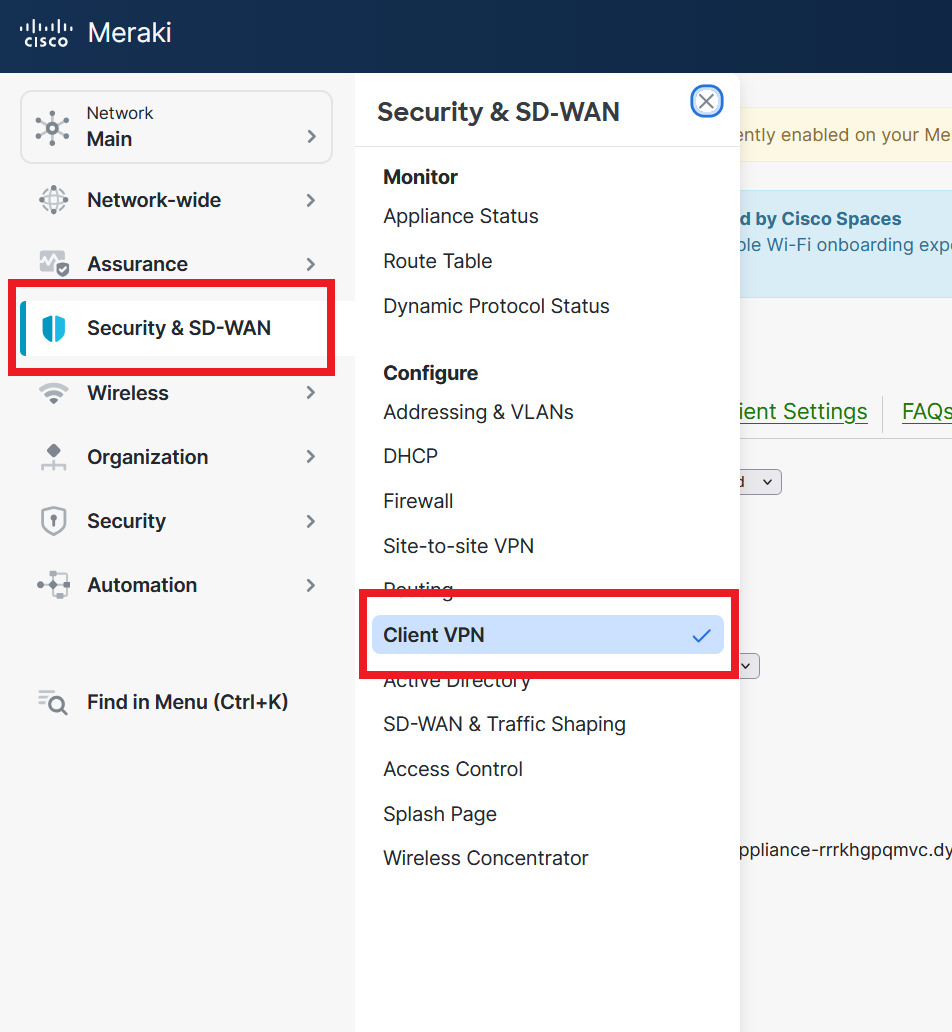Select Automation in sidebar
The width and height of the screenshot is (952, 1032).
[x=176, y=585]
